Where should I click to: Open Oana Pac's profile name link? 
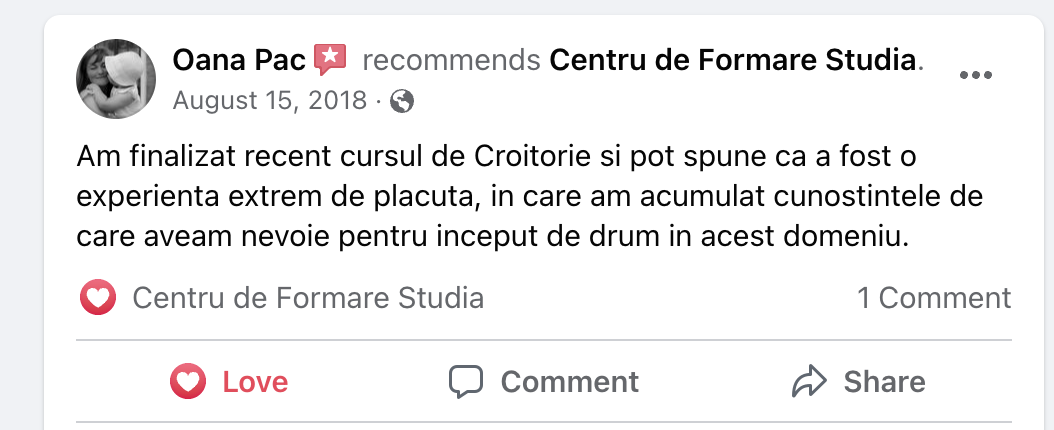(238, 60)
